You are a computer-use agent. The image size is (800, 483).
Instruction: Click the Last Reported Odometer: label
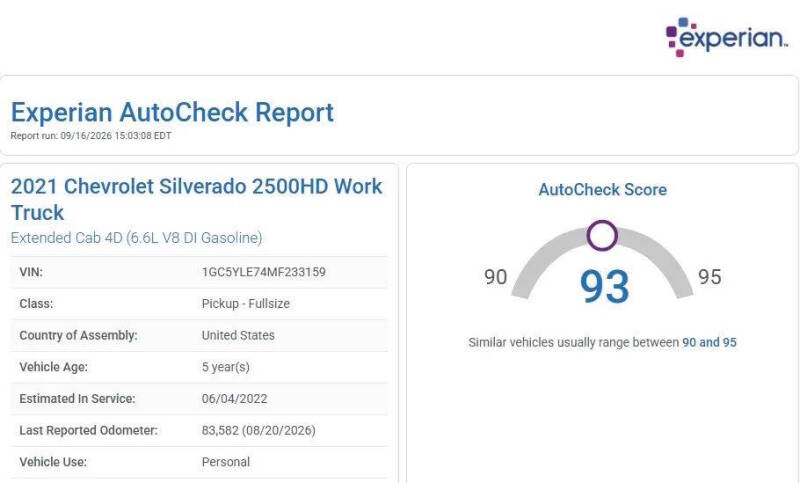[x=89, y=430]
